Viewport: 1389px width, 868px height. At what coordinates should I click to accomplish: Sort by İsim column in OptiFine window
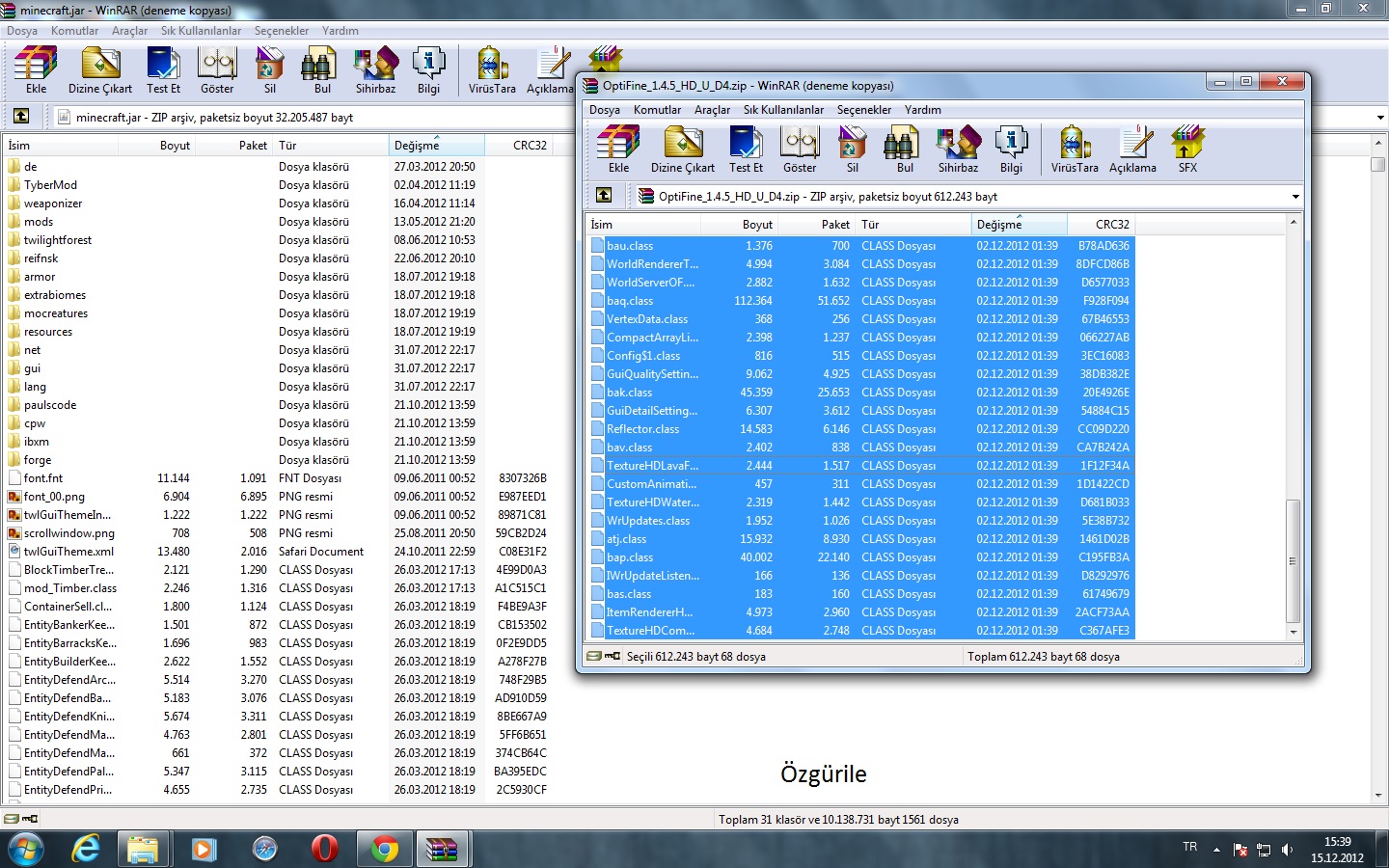pos(643,225)
